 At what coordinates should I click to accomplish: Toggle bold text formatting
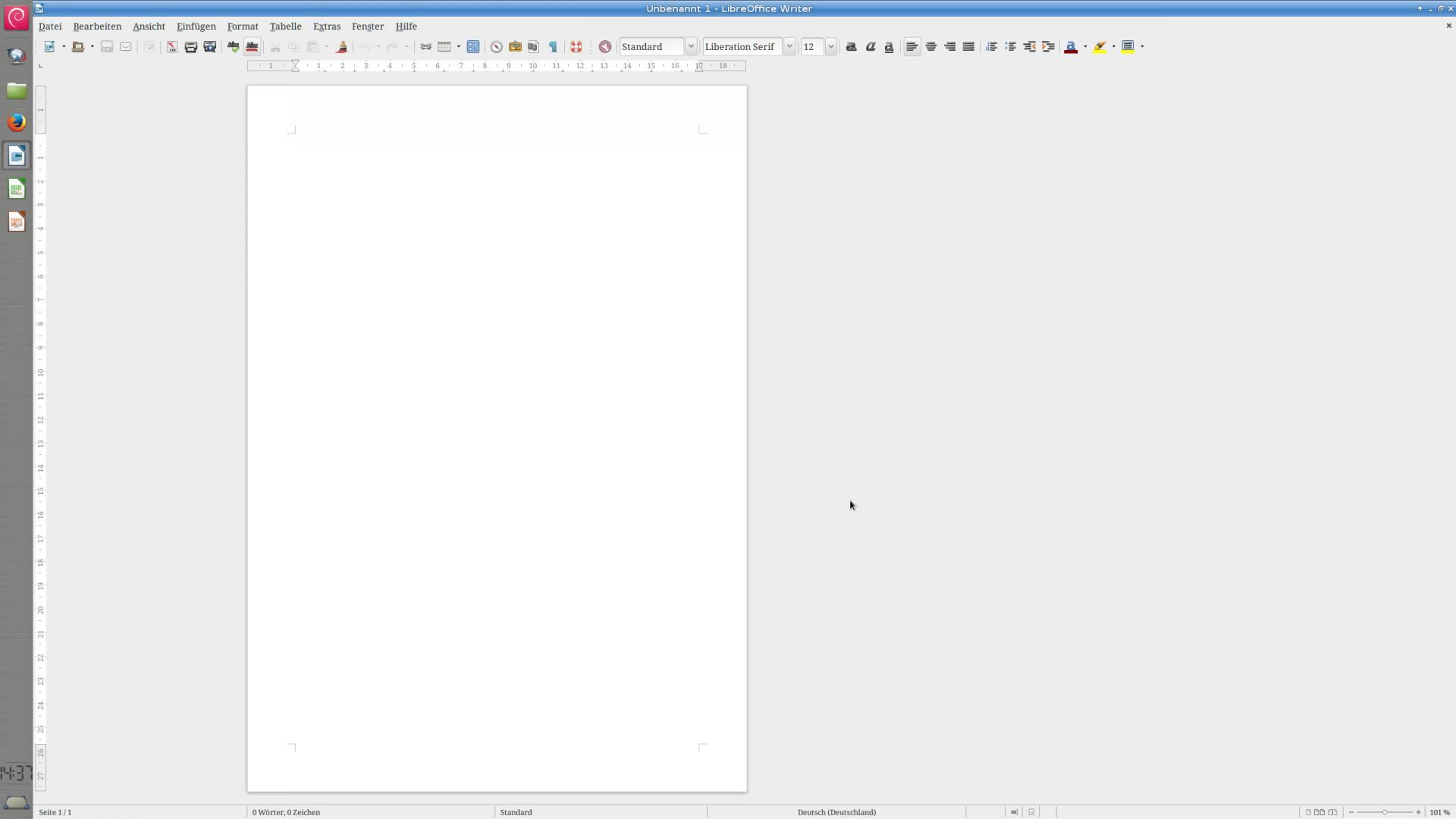(852, 47)
